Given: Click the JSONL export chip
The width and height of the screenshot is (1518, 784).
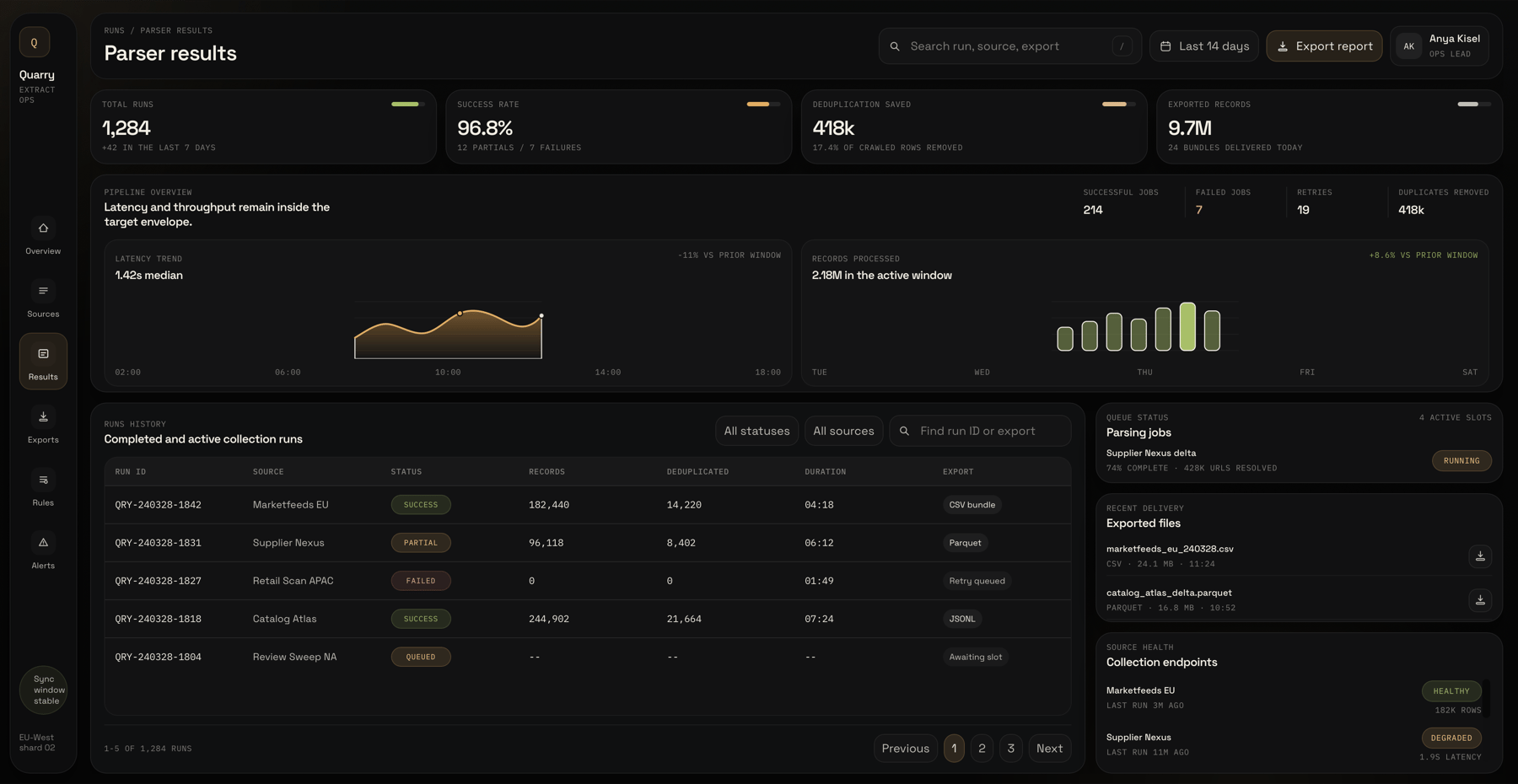Looking at the screenshot, I should 962,619.
